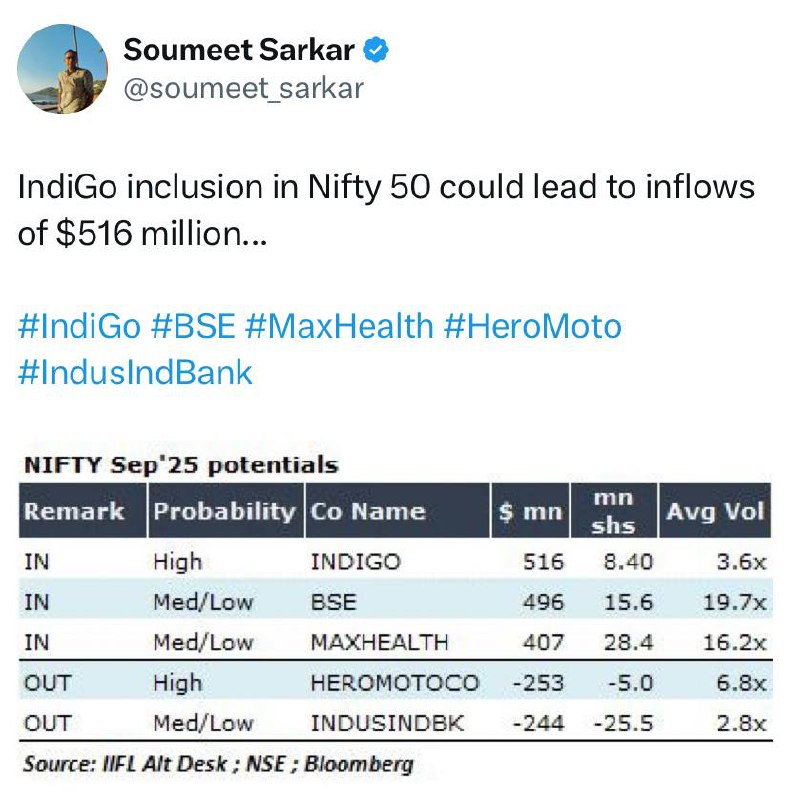Click the Avg Vol column header
The width and height of the screenshot is (790, 800).
click(x=715, y=511)
